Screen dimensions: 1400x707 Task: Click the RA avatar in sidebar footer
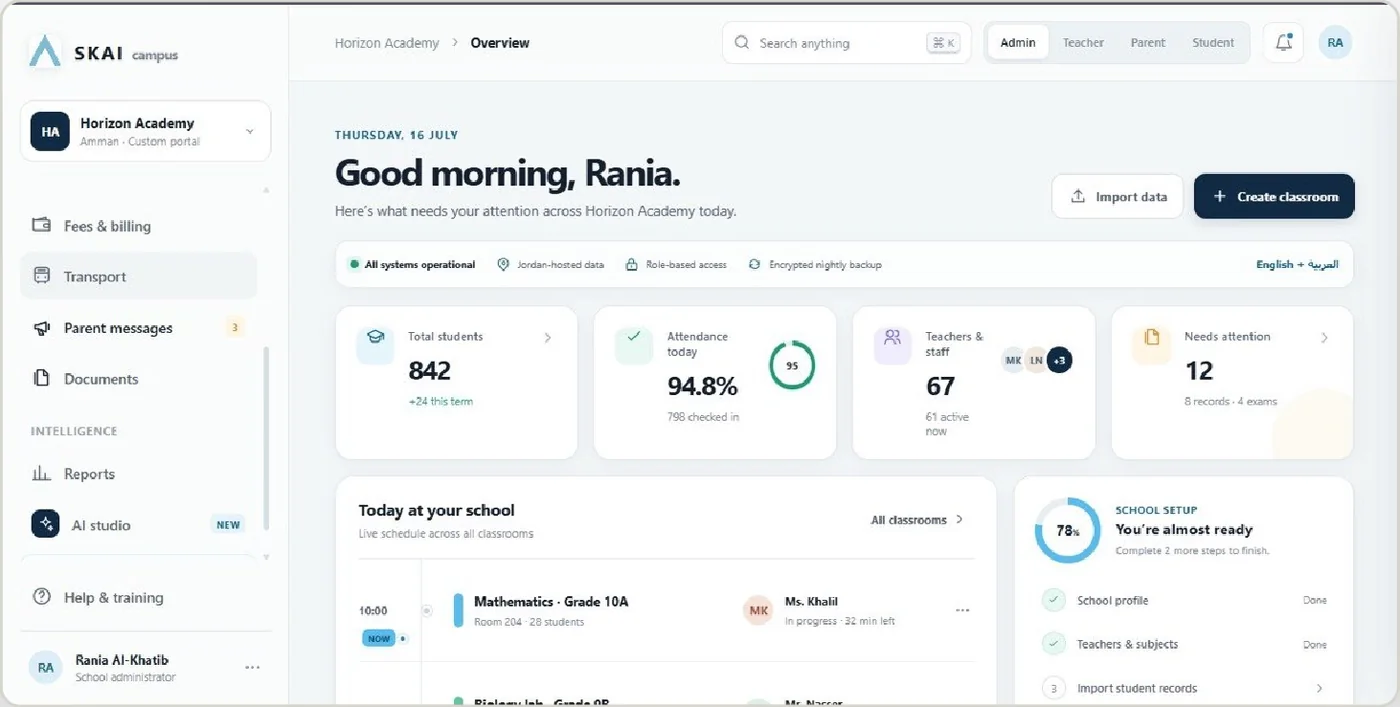[x=45, y=667]
